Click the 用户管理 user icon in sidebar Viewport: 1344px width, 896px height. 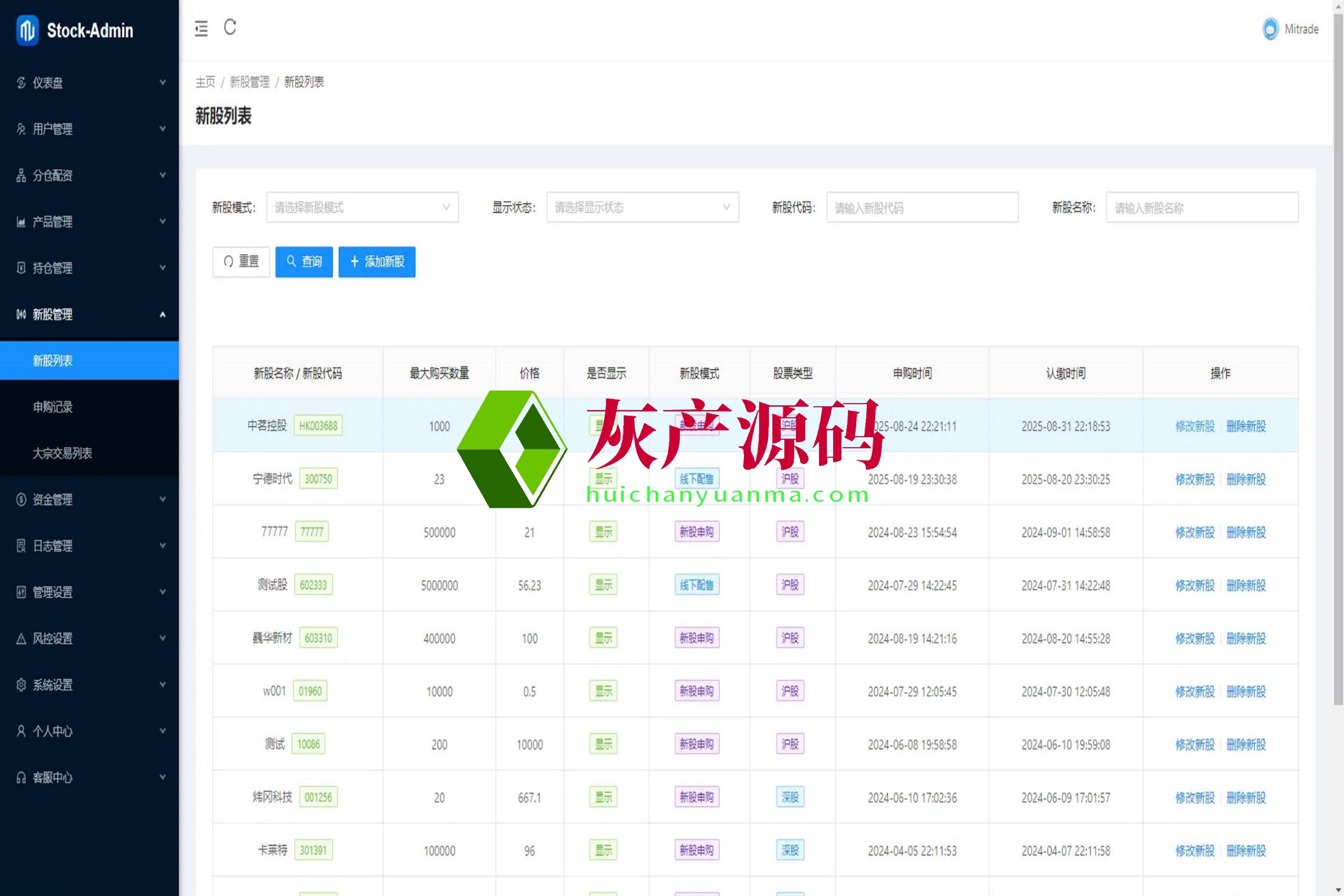(x=21, y=129)
